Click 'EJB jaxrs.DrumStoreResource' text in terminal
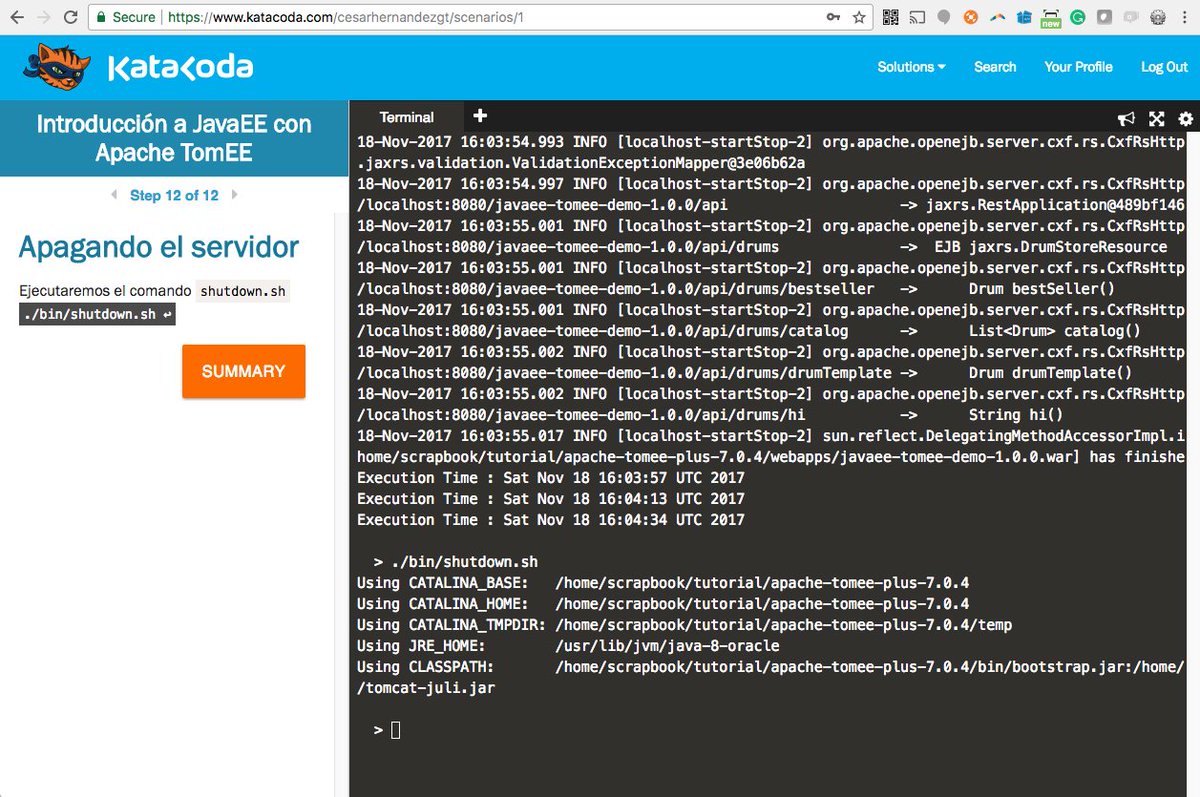The image size is (1200, 797). pos(1051,247)
